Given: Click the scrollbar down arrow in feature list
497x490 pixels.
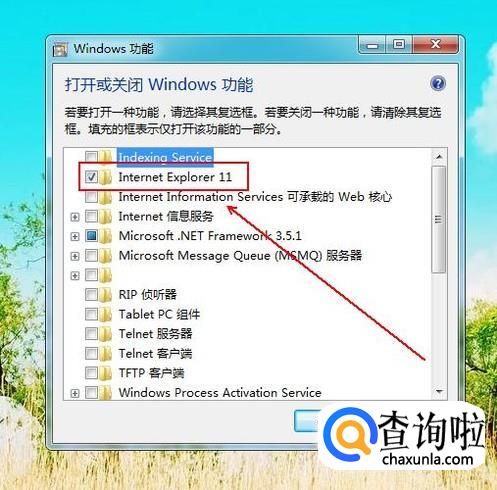Looking at the screenshot, I should tap(439, 391).
